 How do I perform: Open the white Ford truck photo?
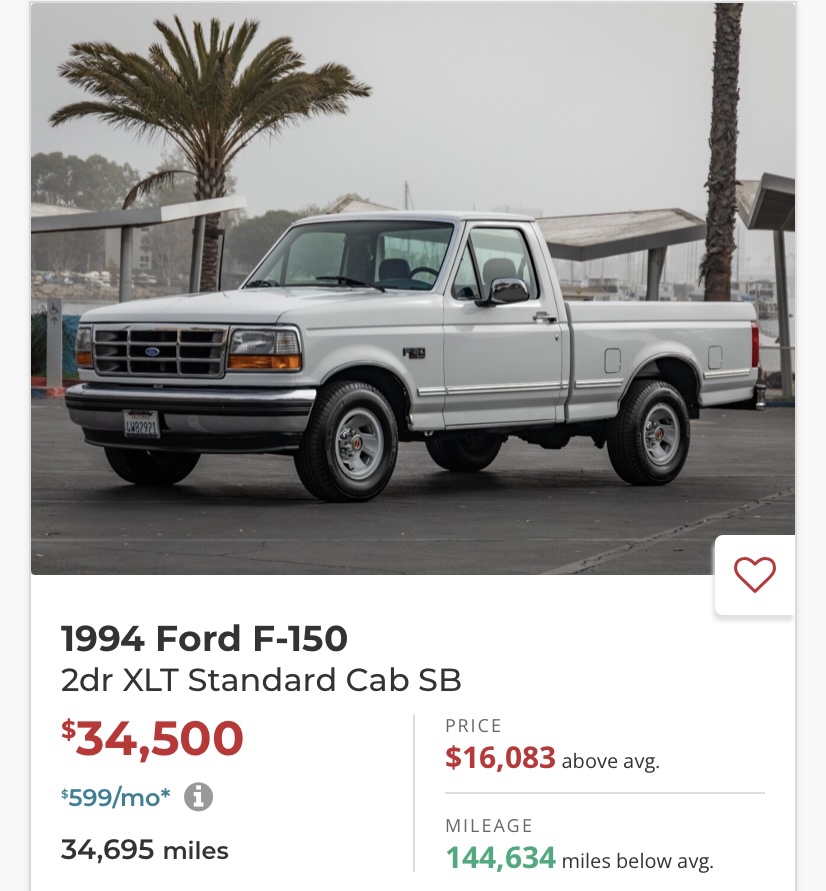point(412,290)
